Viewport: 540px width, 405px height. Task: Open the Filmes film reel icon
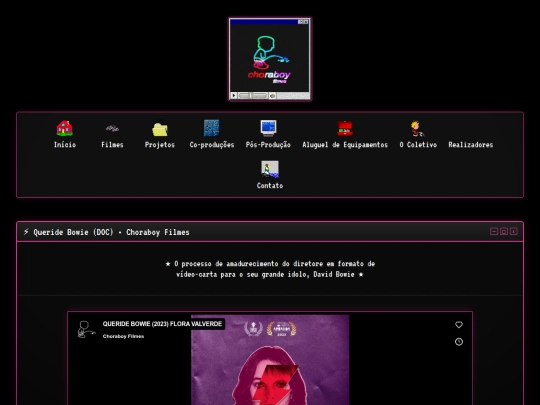click(x=112, y=128)
